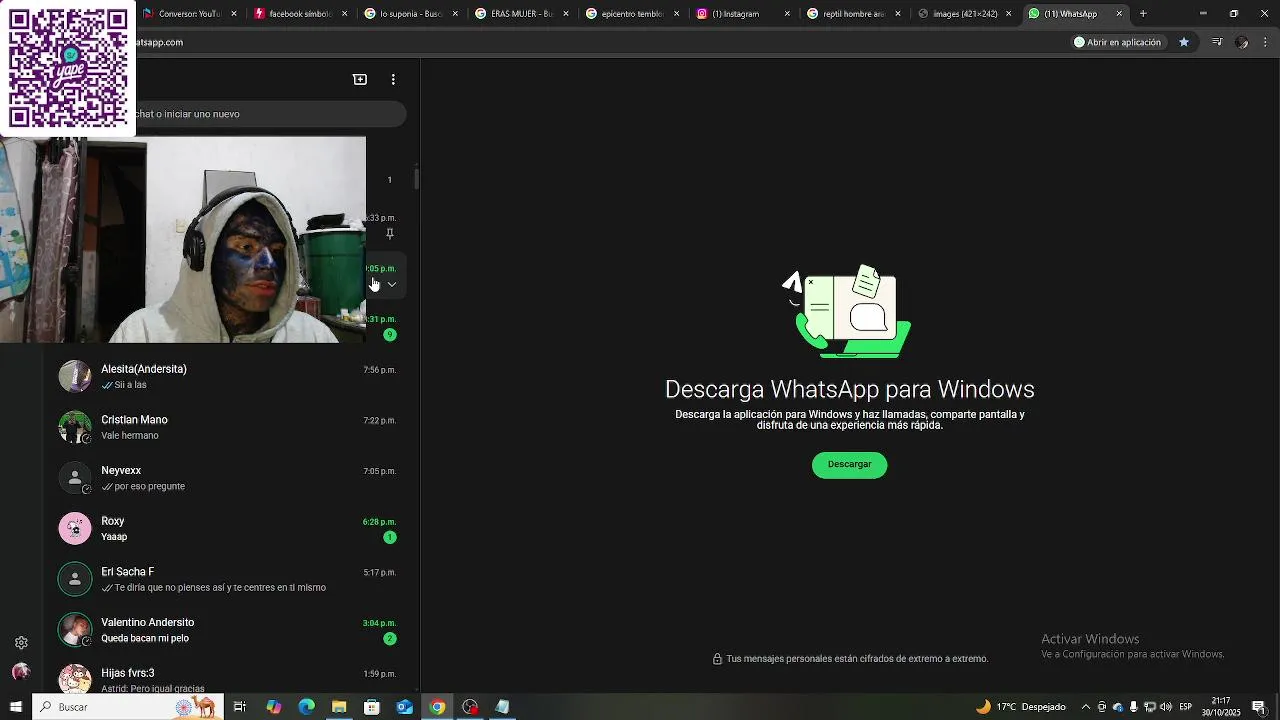Open Outlook from the taskbar
The height and width of the screenshot is (720, 1280).
pyautogui.click(x=404, y=707)
